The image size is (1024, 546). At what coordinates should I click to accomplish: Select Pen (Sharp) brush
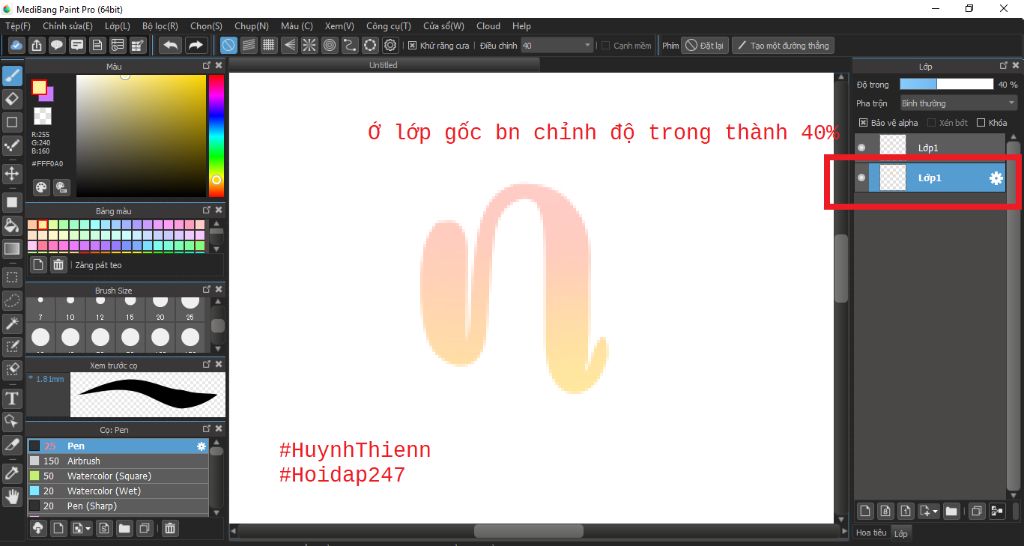118,506
